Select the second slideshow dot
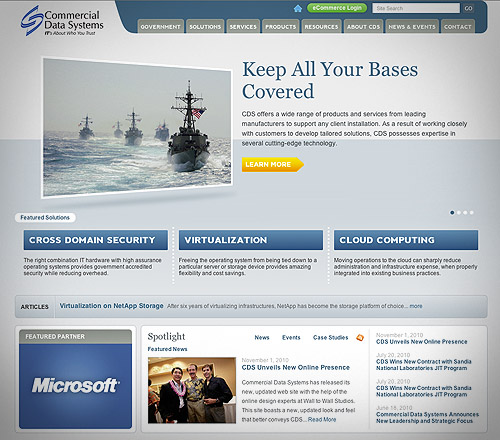500x440 pixels. [x=459, y=212]
